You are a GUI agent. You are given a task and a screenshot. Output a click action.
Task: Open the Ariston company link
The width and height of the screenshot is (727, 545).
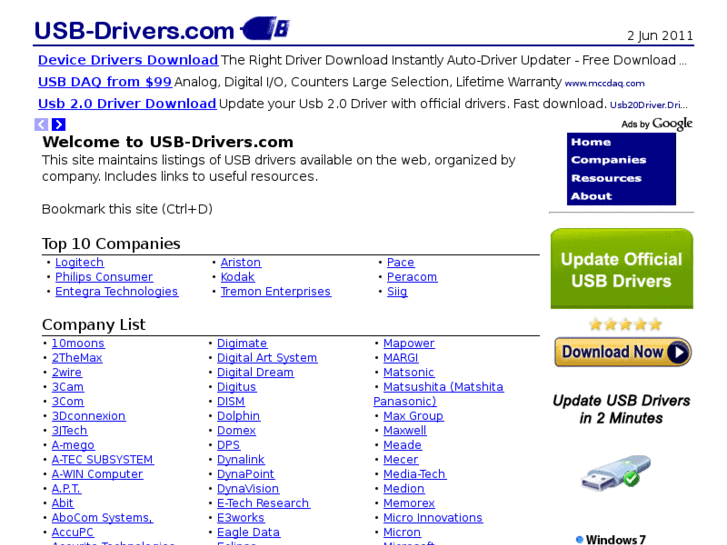click(241, 263)
